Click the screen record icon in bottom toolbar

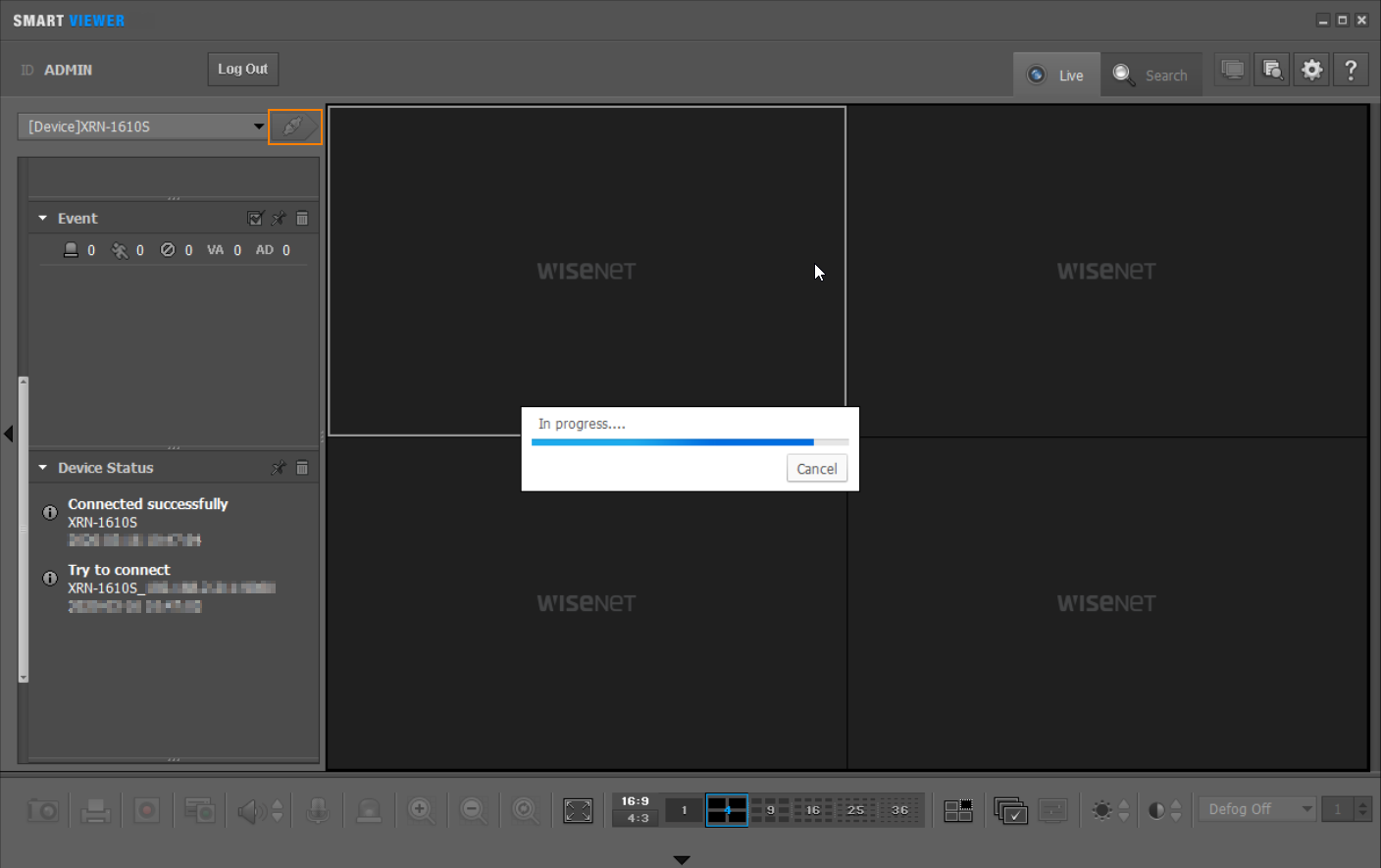pyautogui.click(x=199, y=810)
